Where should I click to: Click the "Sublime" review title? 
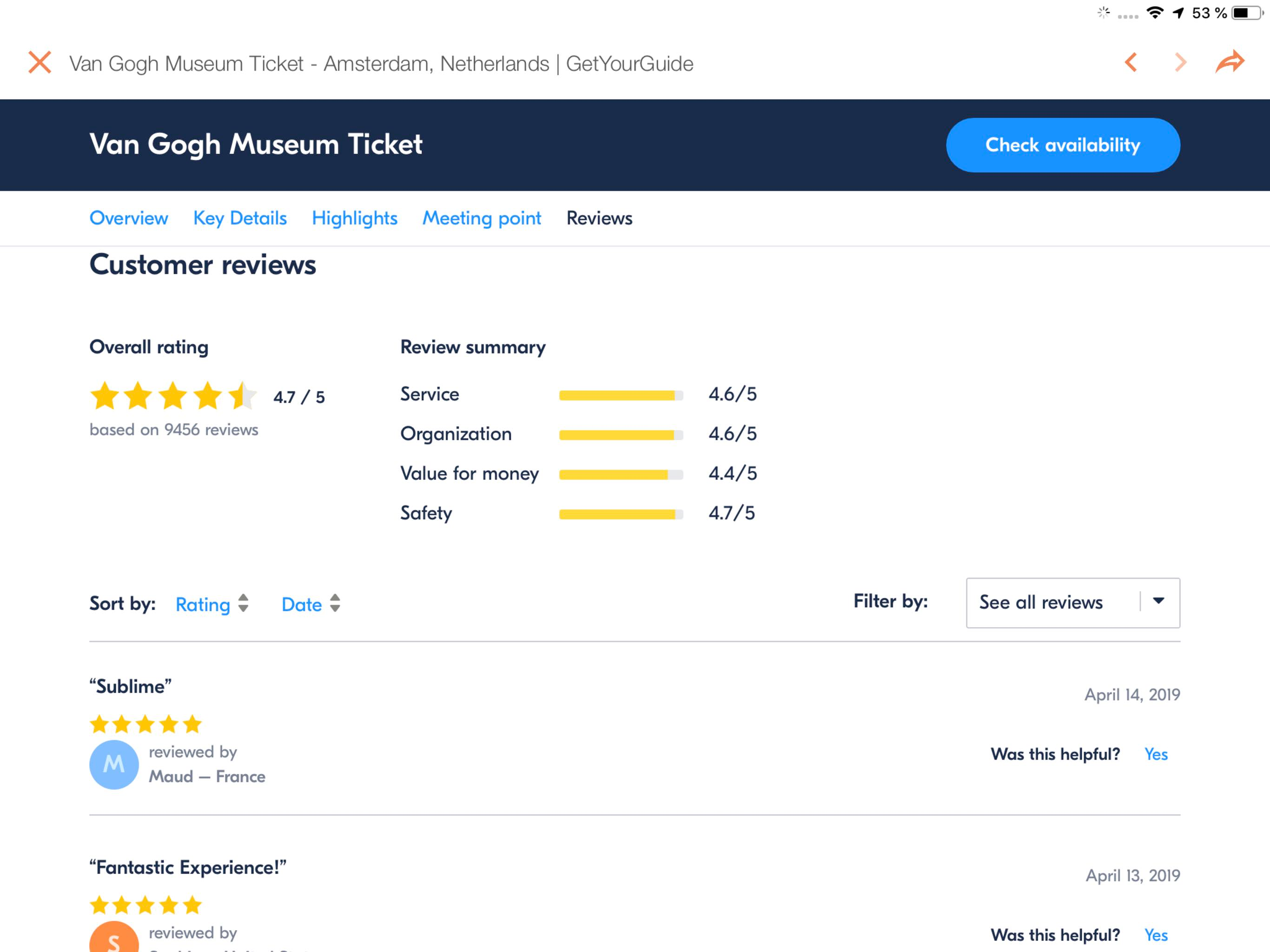(130, 686)
